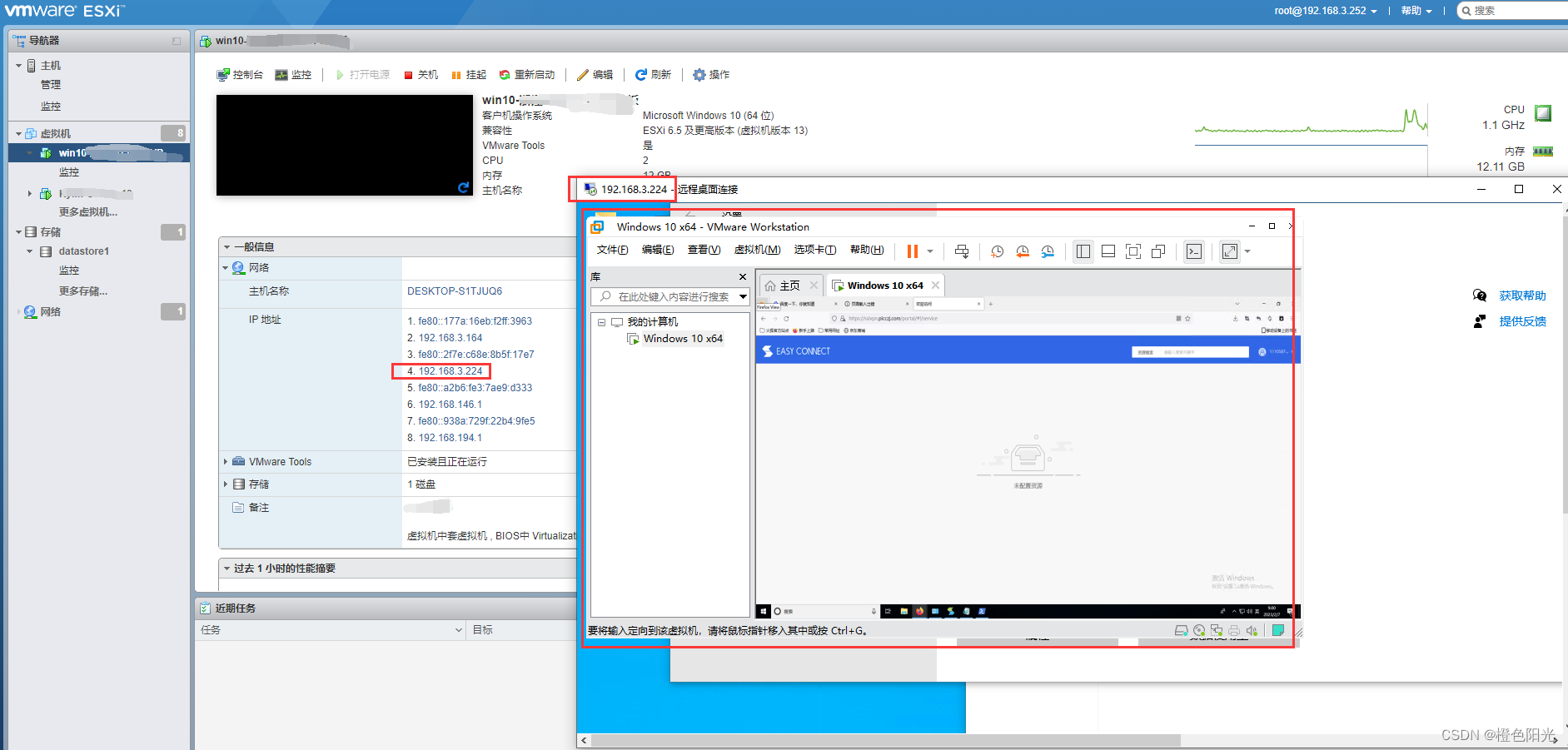
Task: Open the ESXi console (控制台) button
Action: [x=240, y=75]
